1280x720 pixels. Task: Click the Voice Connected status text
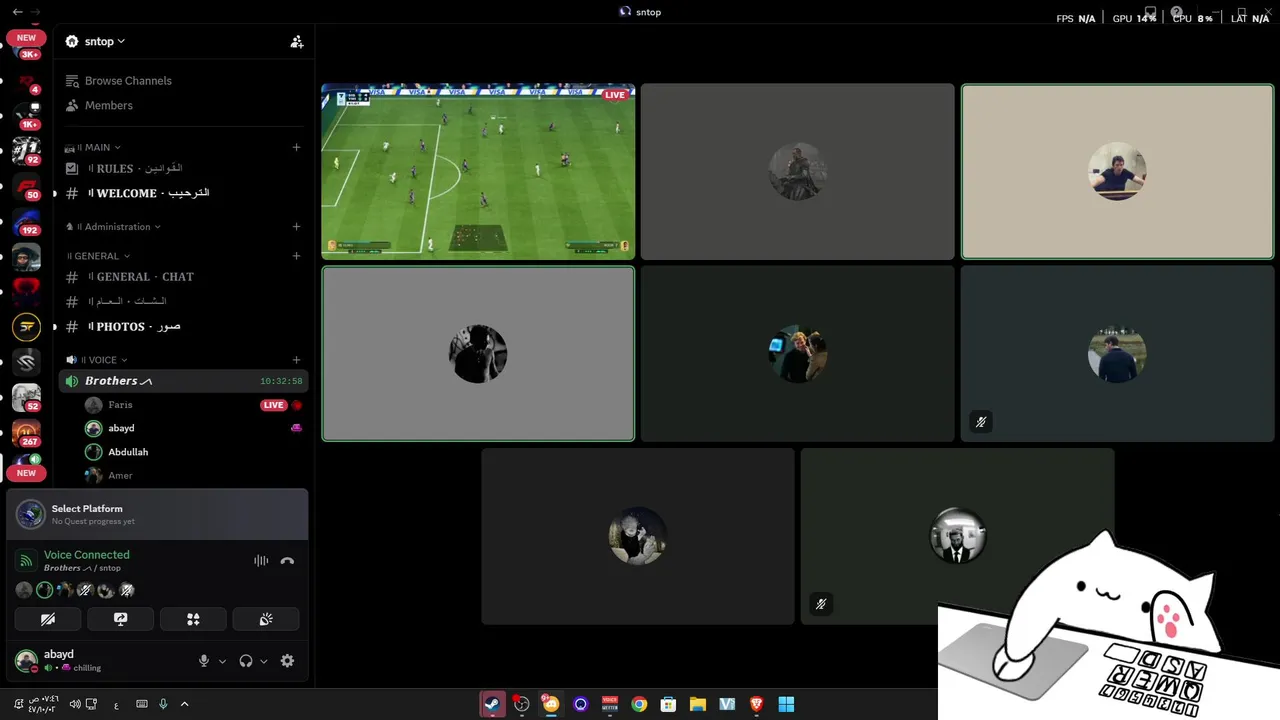point(87,555)
